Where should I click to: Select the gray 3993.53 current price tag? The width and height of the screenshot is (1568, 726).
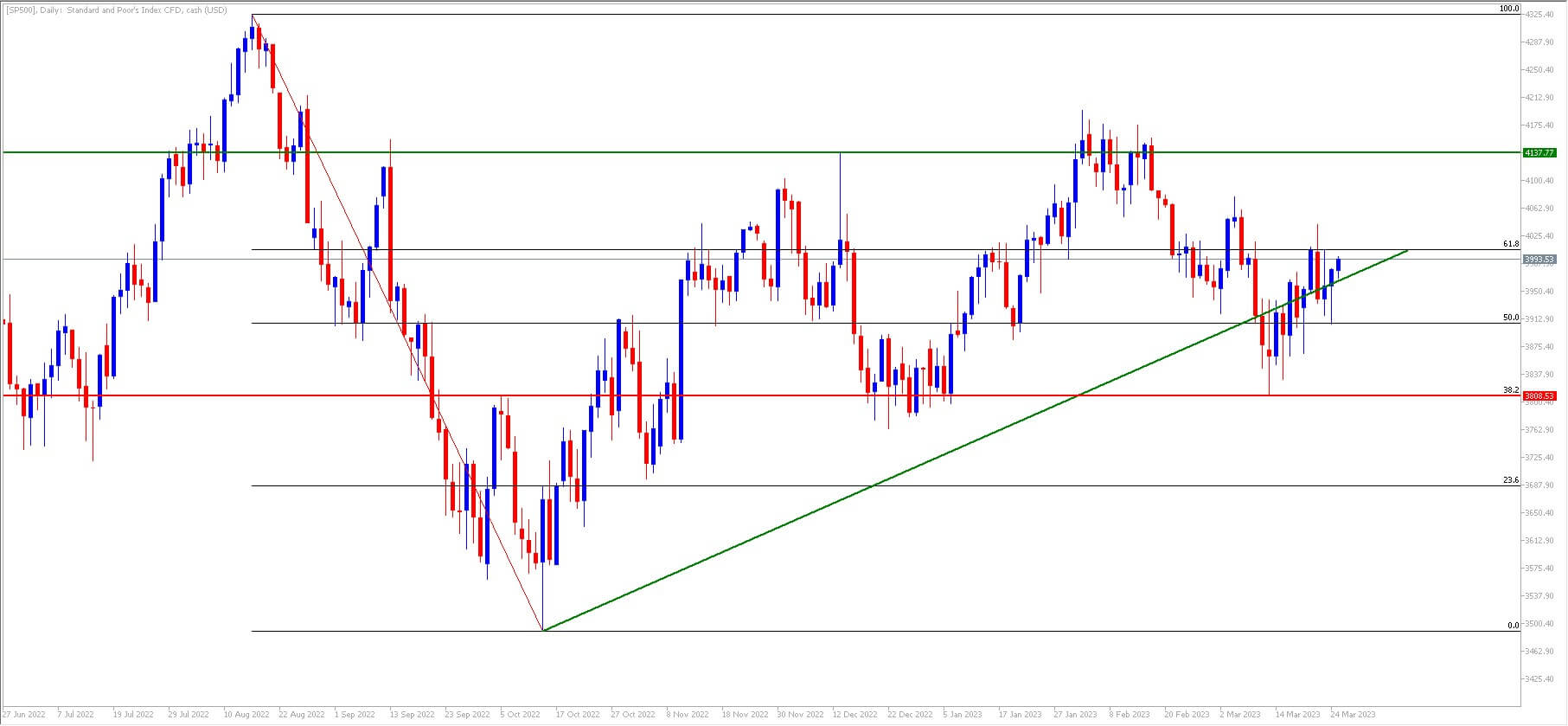point(1539,259)
